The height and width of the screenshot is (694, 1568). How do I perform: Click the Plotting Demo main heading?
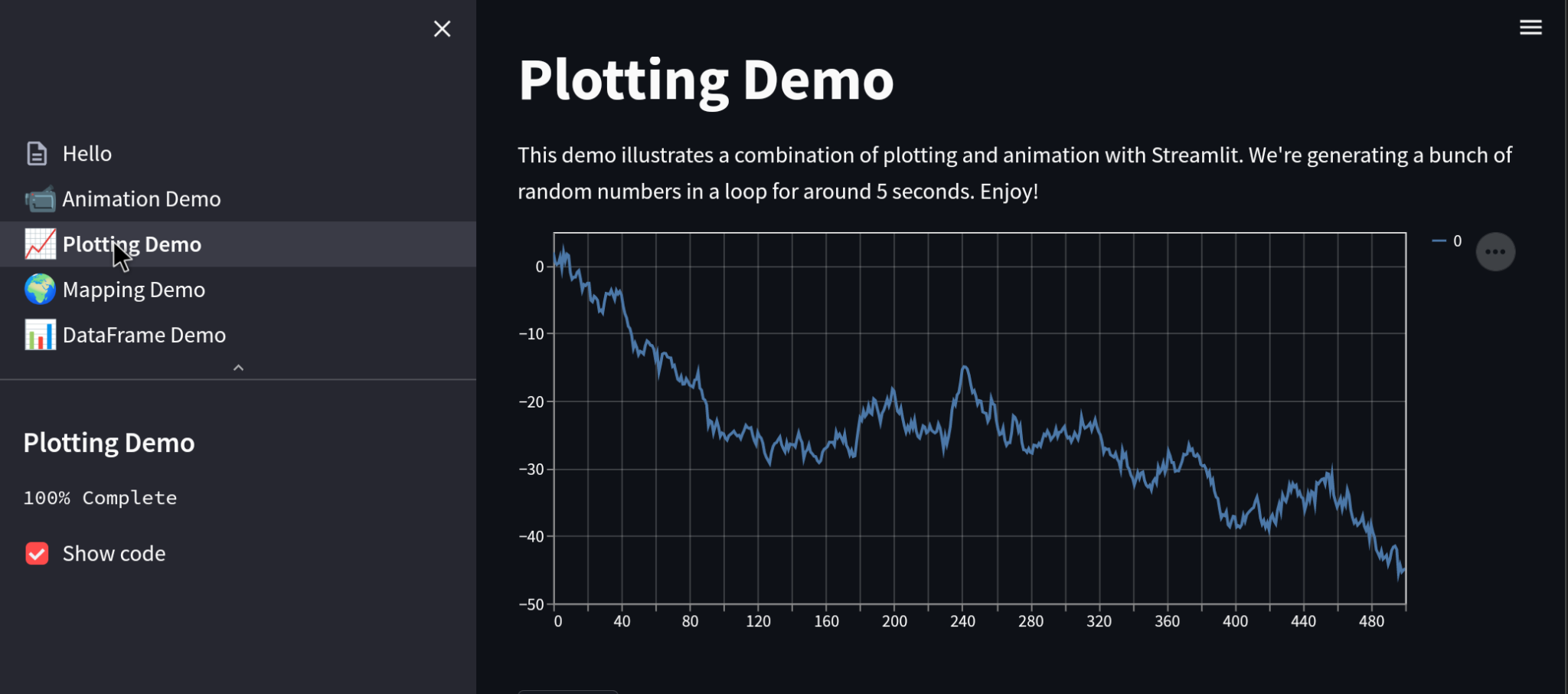[705, 80]
